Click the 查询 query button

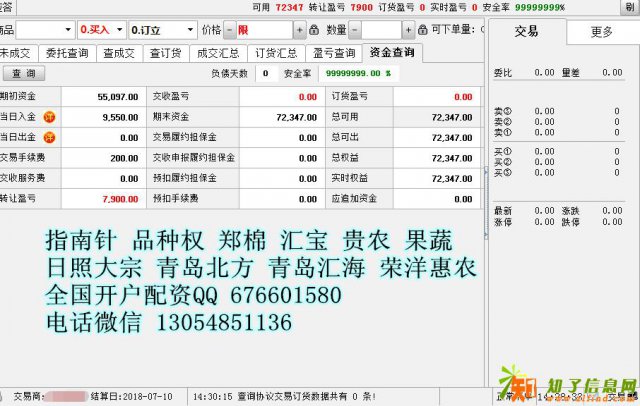22,73
